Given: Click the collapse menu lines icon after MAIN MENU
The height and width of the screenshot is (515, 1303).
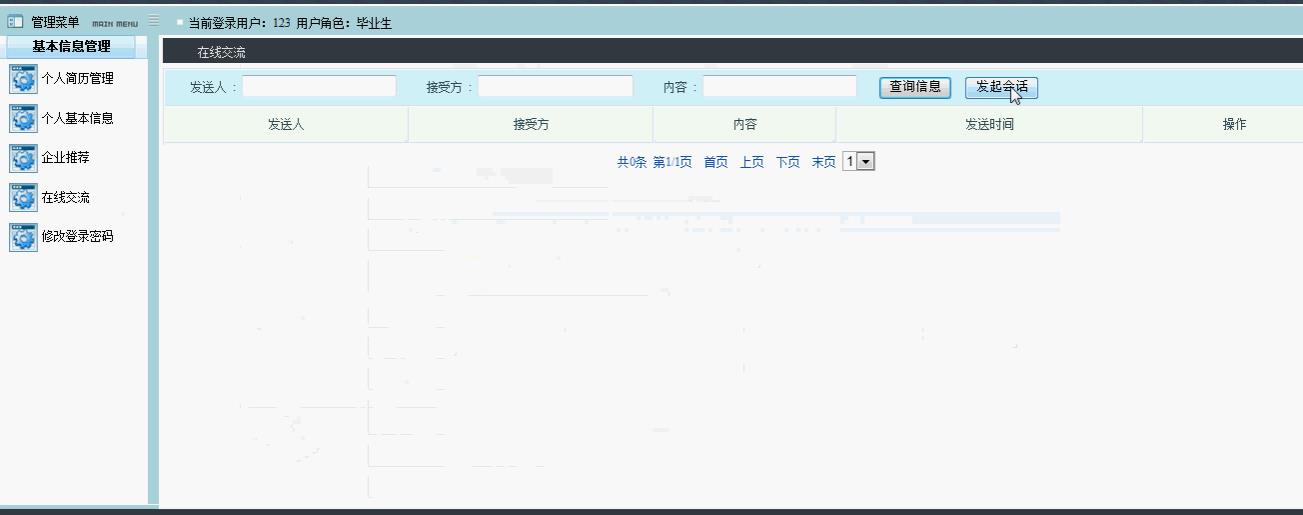Looking at the screenshot, I should tap(153, 20).
